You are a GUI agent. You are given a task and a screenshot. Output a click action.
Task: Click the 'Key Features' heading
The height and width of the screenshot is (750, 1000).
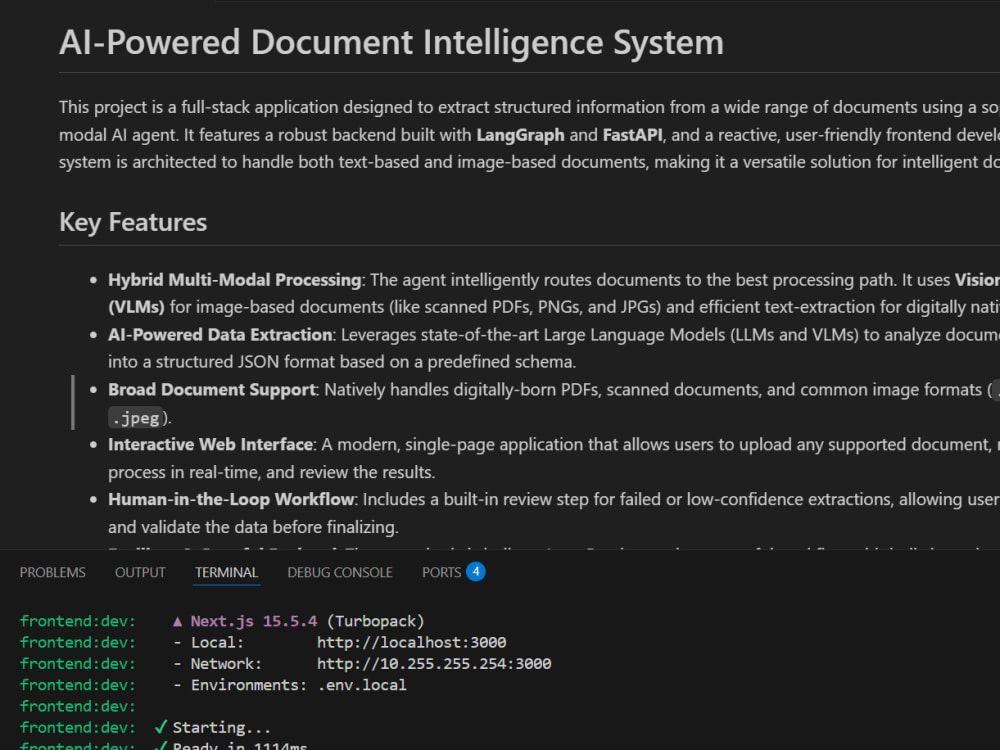[x=133, y=223]
